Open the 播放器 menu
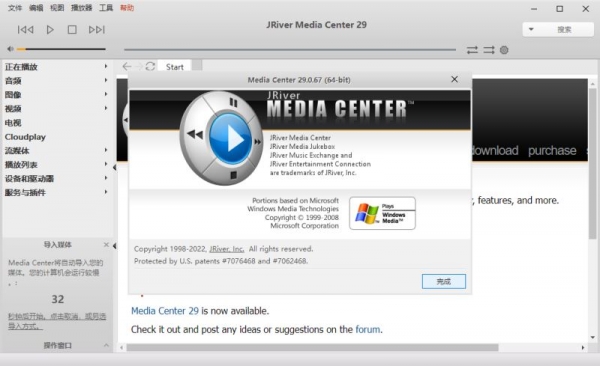Screen dimensions: 600x366 pyautogui.click(x=82, y=8)
